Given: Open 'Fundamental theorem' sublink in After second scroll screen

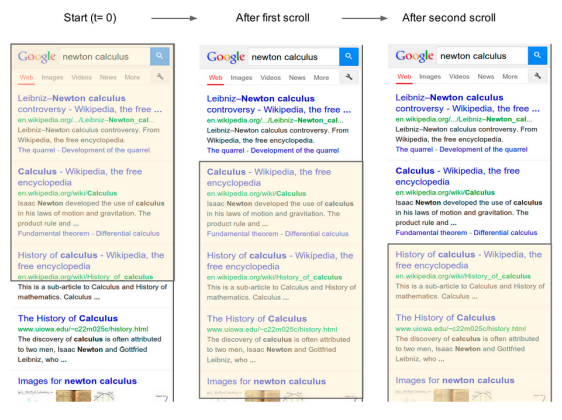Looking at the screenshot, I should [x=431, y=233].
